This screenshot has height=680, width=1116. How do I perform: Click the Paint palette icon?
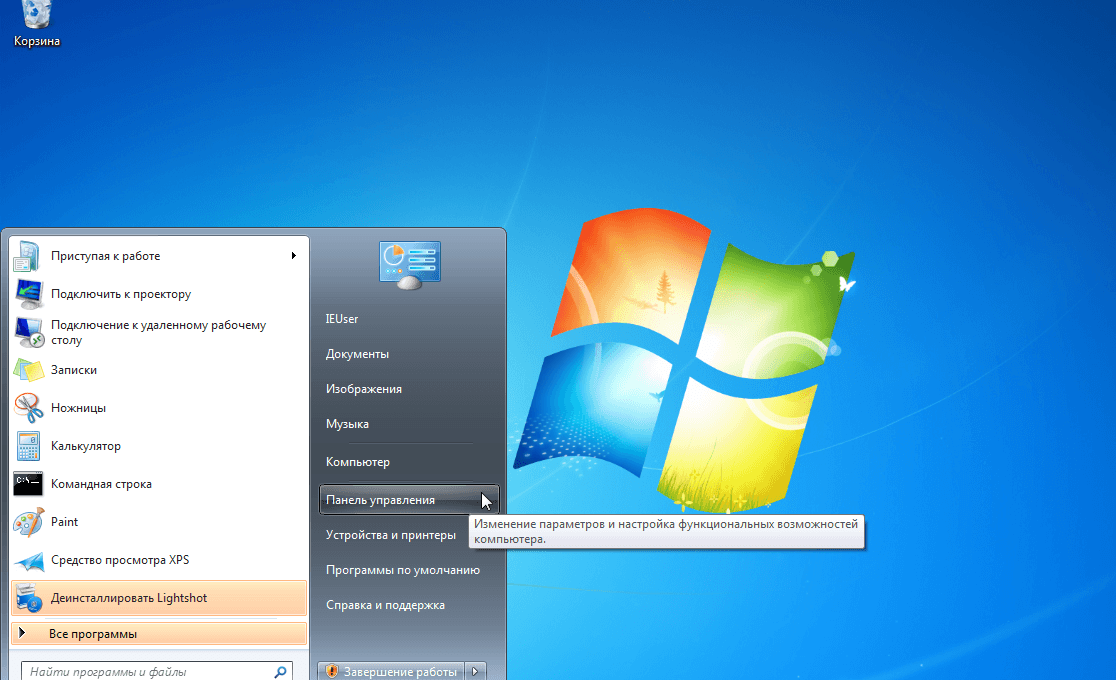[28, 522]
